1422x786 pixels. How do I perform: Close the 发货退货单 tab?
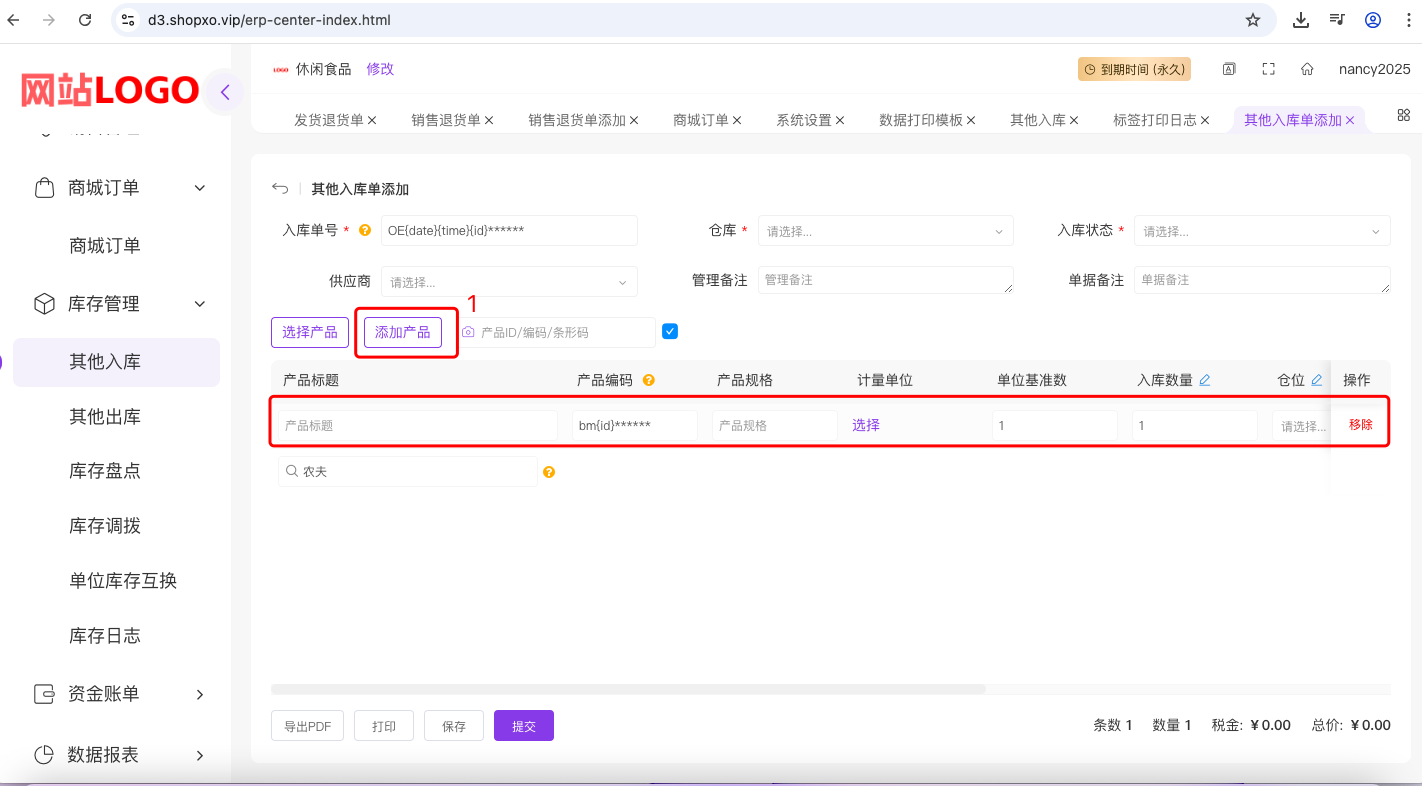coord(372,120)
